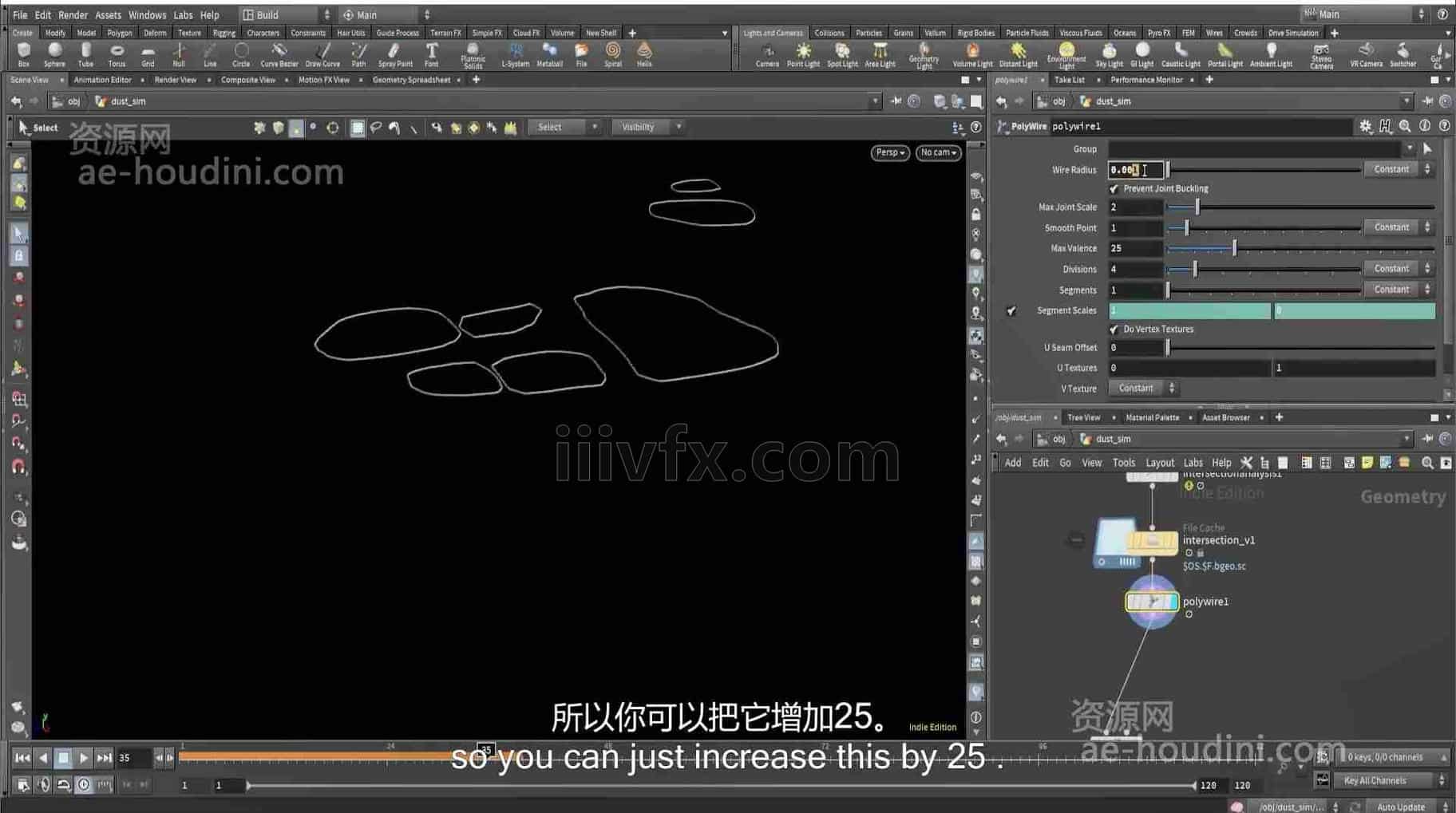
Task: Open polywire1 parameter gear menu
Action: pyautogui.click(x=1366, y=126)
